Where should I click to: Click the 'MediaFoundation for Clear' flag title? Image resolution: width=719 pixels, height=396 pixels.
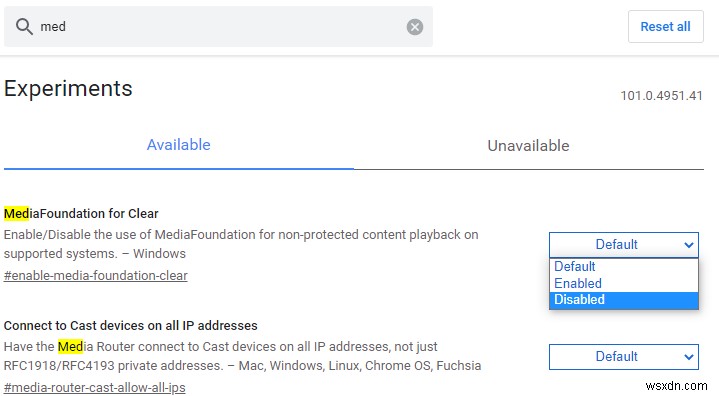click(81, 214)
